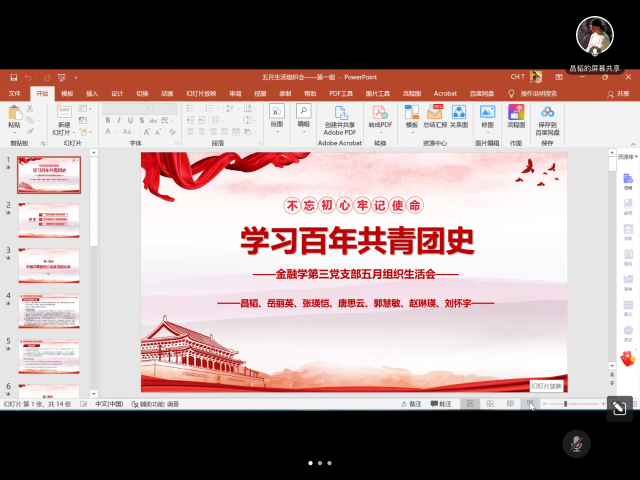Click the Comments (批注) button in status bar
This screenshot has width=640, height=480.
(x=441, y=404)
